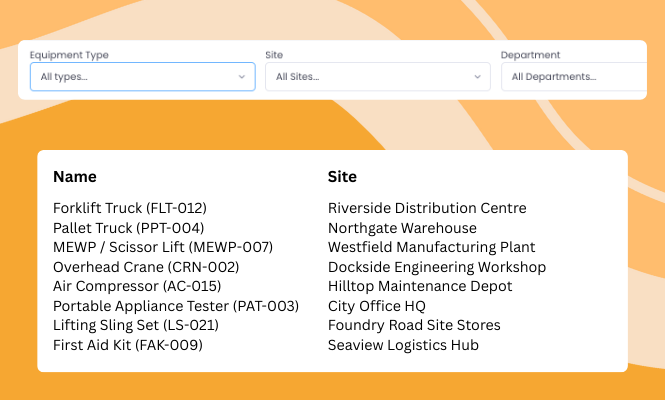The image size is (665, 400).
Task: Expand the Site filter dropdown
Action: (x=377, y=77)
